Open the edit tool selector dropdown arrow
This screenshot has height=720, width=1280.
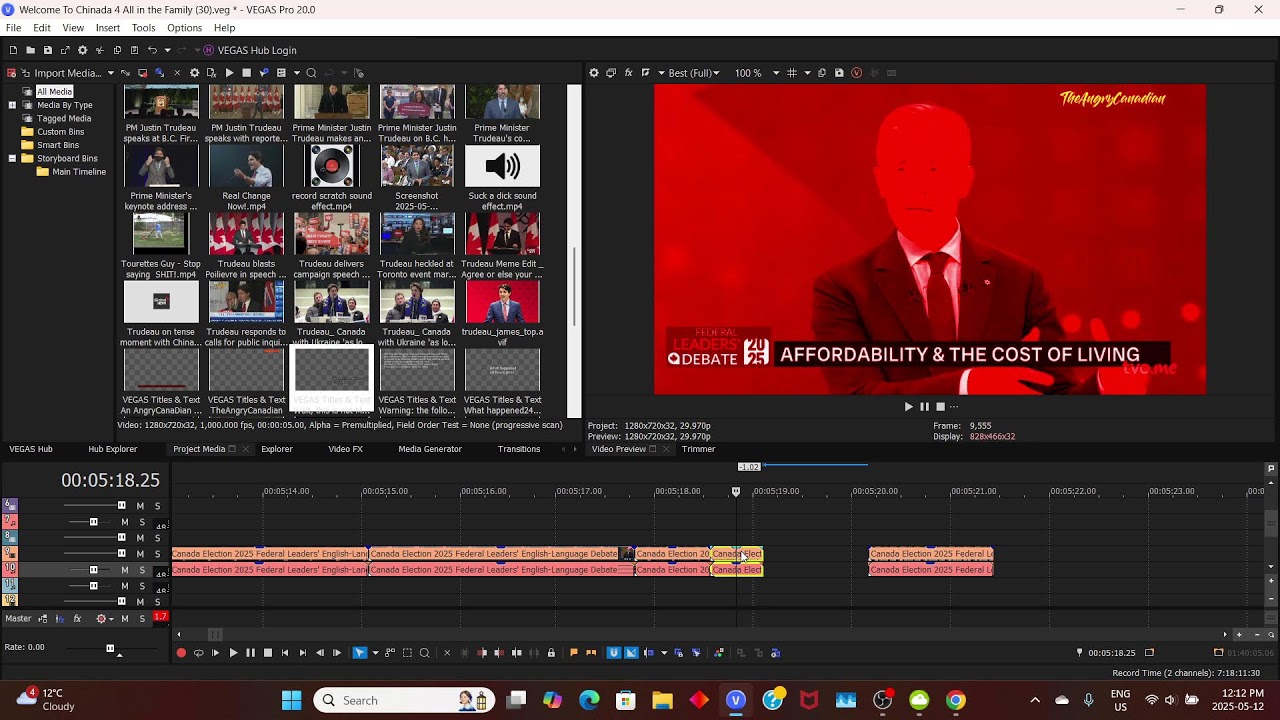375,653
